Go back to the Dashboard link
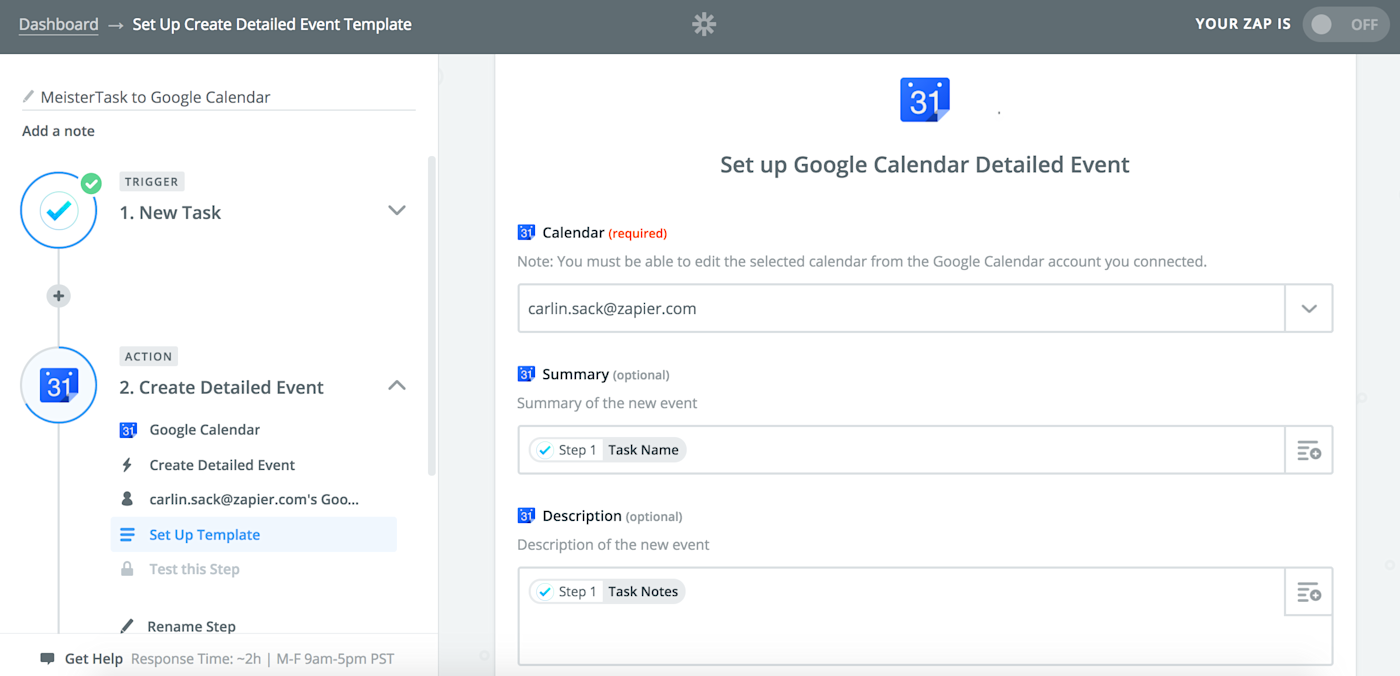Viewport: 1400px width, 676px height. click(x=59, y=24)
